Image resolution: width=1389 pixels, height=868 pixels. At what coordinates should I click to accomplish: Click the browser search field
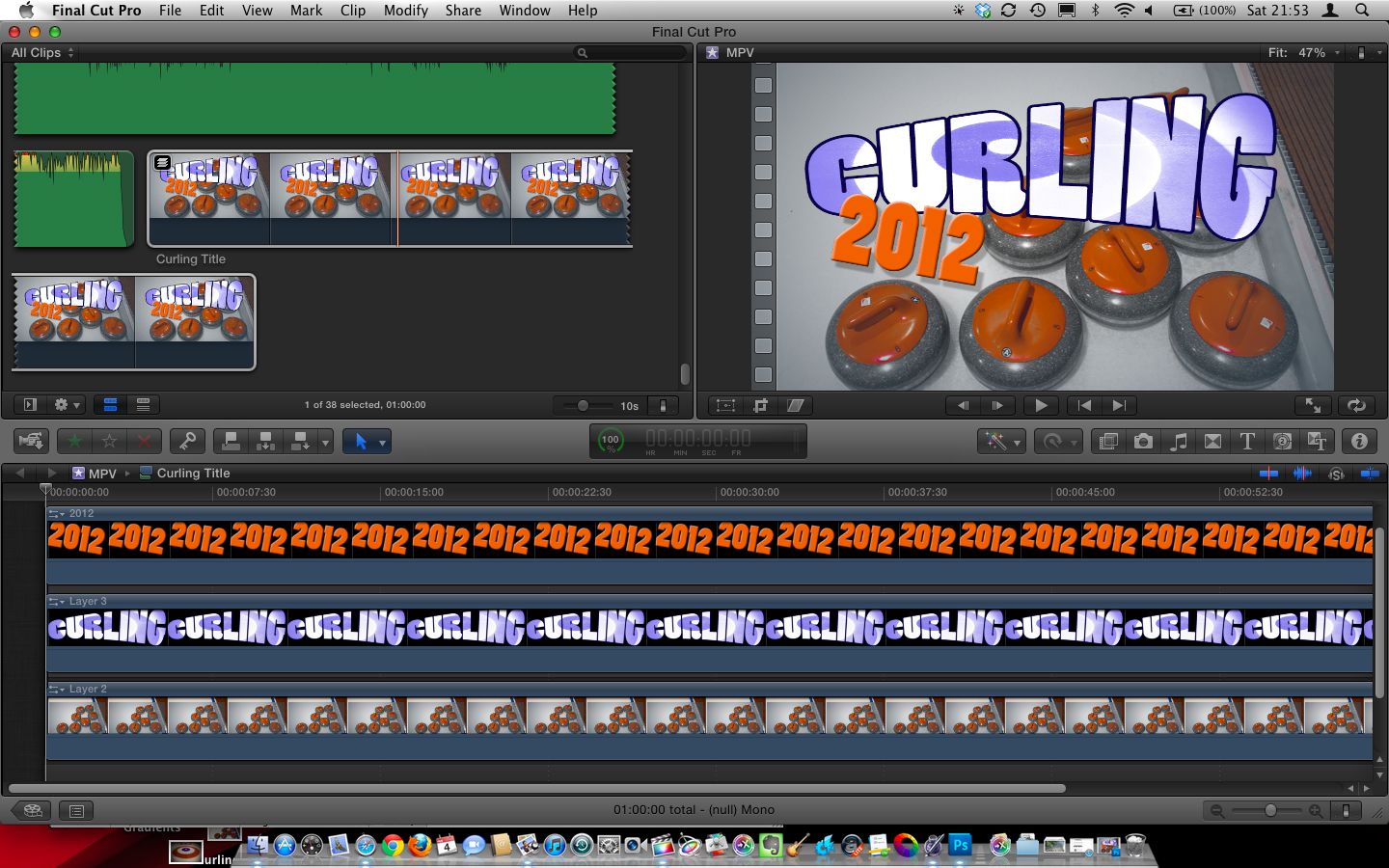pyautogui.click(x=630, y=53)
